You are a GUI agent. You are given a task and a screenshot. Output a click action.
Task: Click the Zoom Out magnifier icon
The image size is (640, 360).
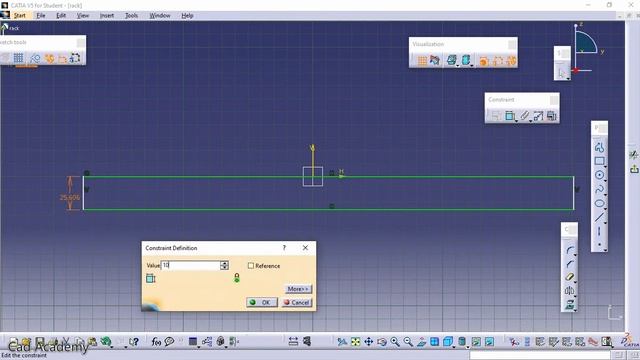point(408,342)
